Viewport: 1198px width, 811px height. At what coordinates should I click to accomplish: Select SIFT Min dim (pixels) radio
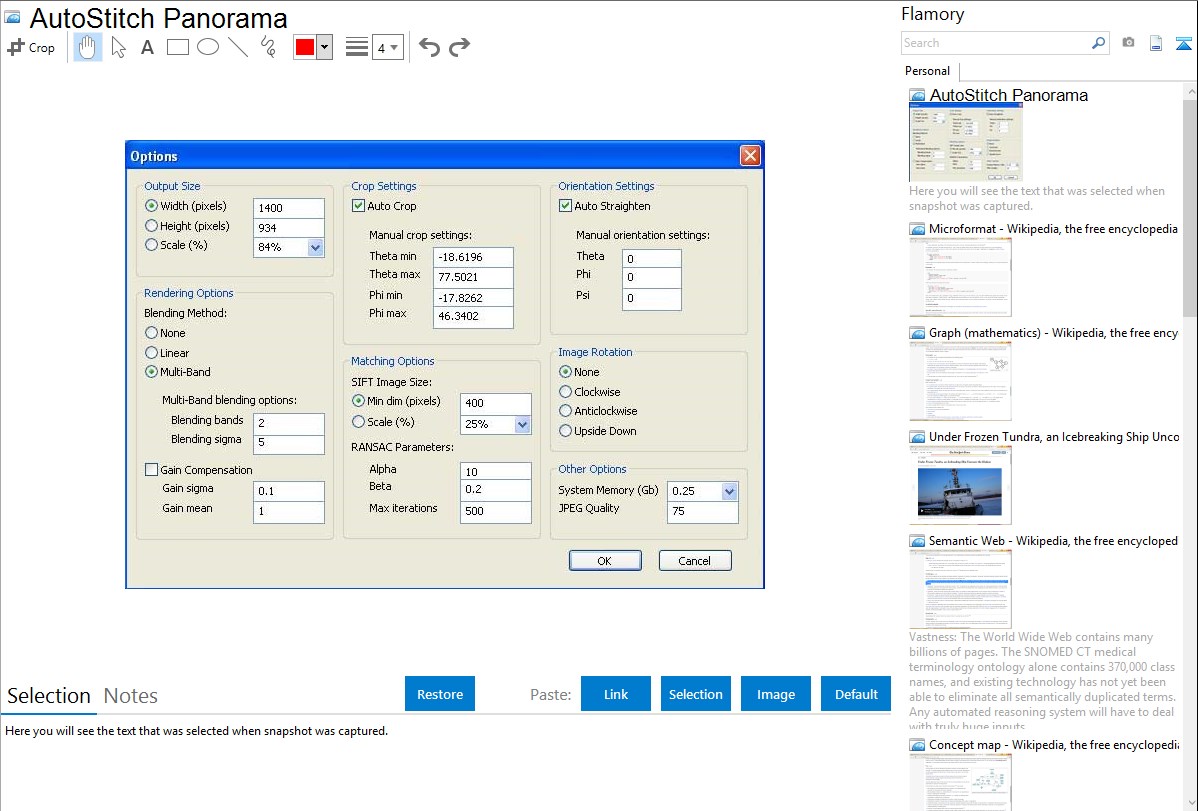(x=358, y=401)
